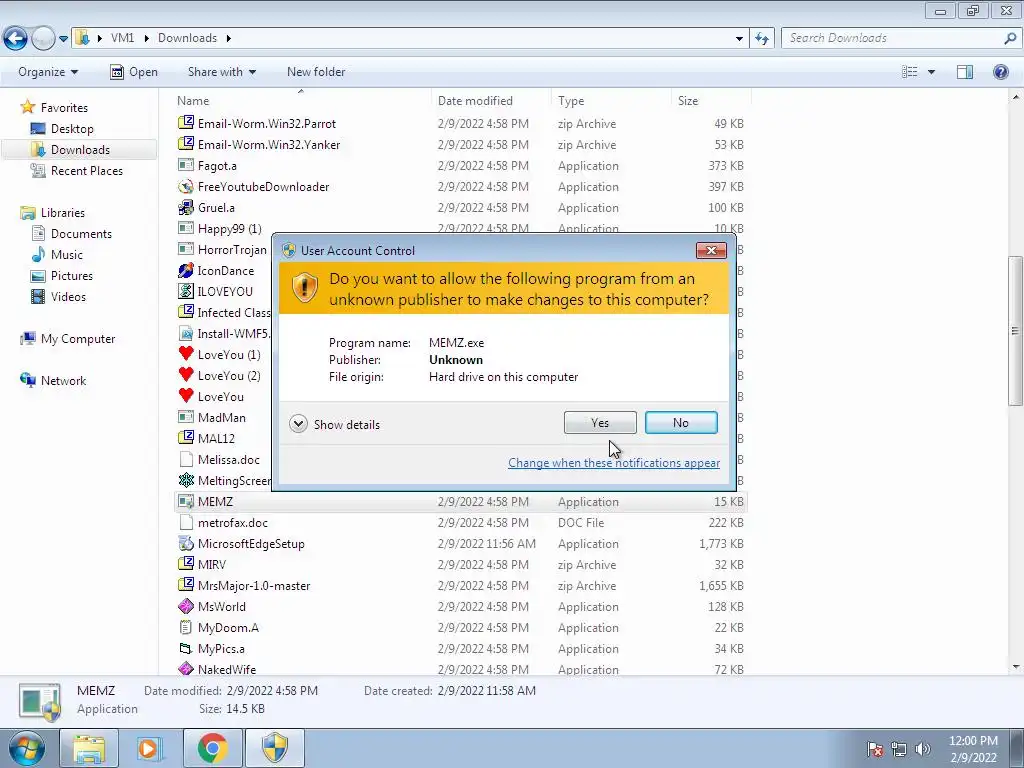Select Recent Places in sidebar
The image size is (1024, 768).
click(77, 170)
